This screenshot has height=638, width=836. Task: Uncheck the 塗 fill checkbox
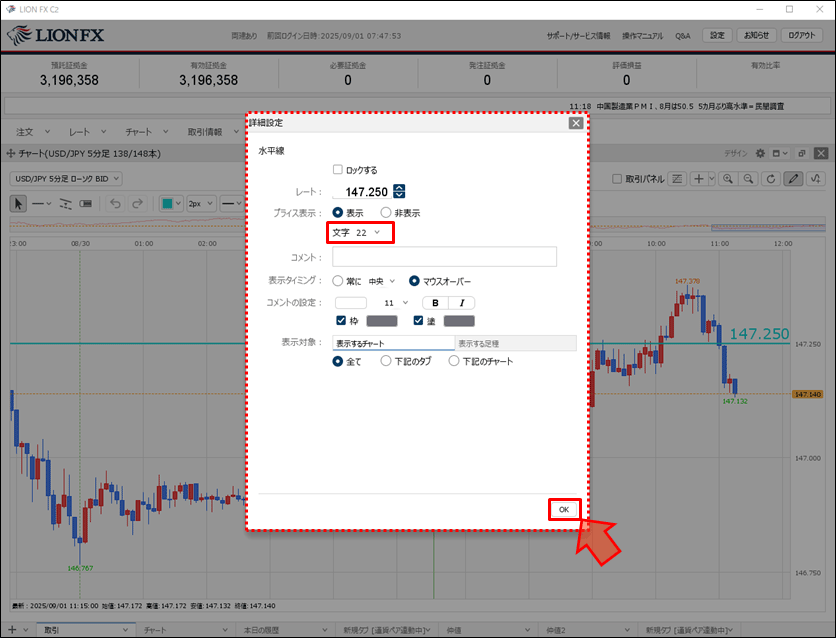419,320
